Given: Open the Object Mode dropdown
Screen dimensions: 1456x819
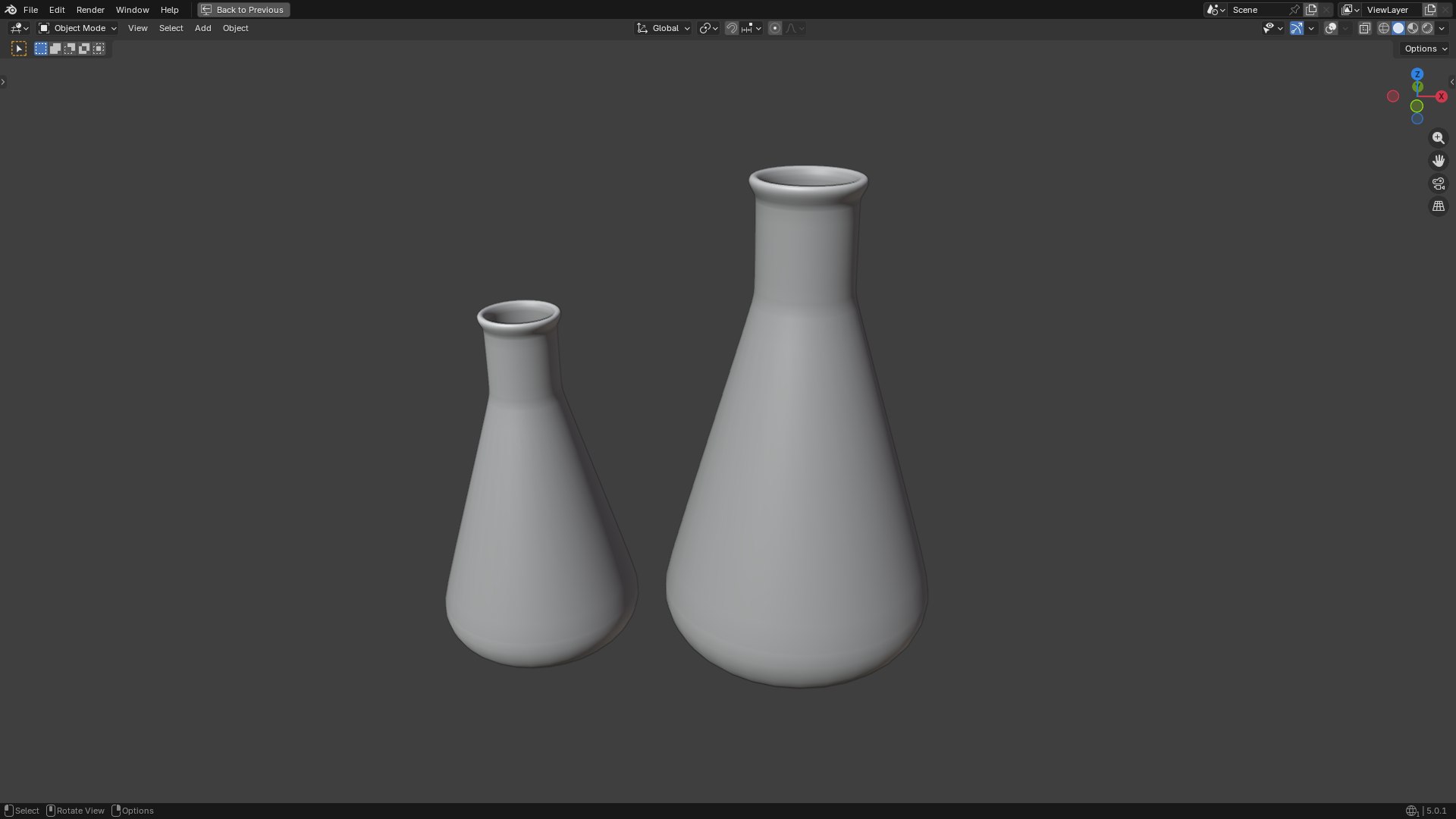Looking at the screenshot, I should [x=77, y=28].
